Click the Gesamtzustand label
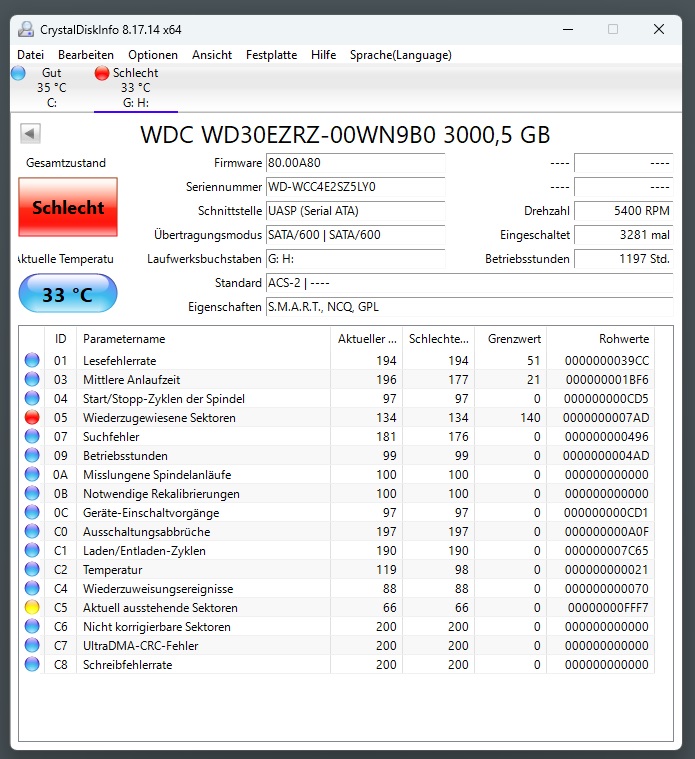This screenshot has height=759, width=695. (x=66, y=163)
